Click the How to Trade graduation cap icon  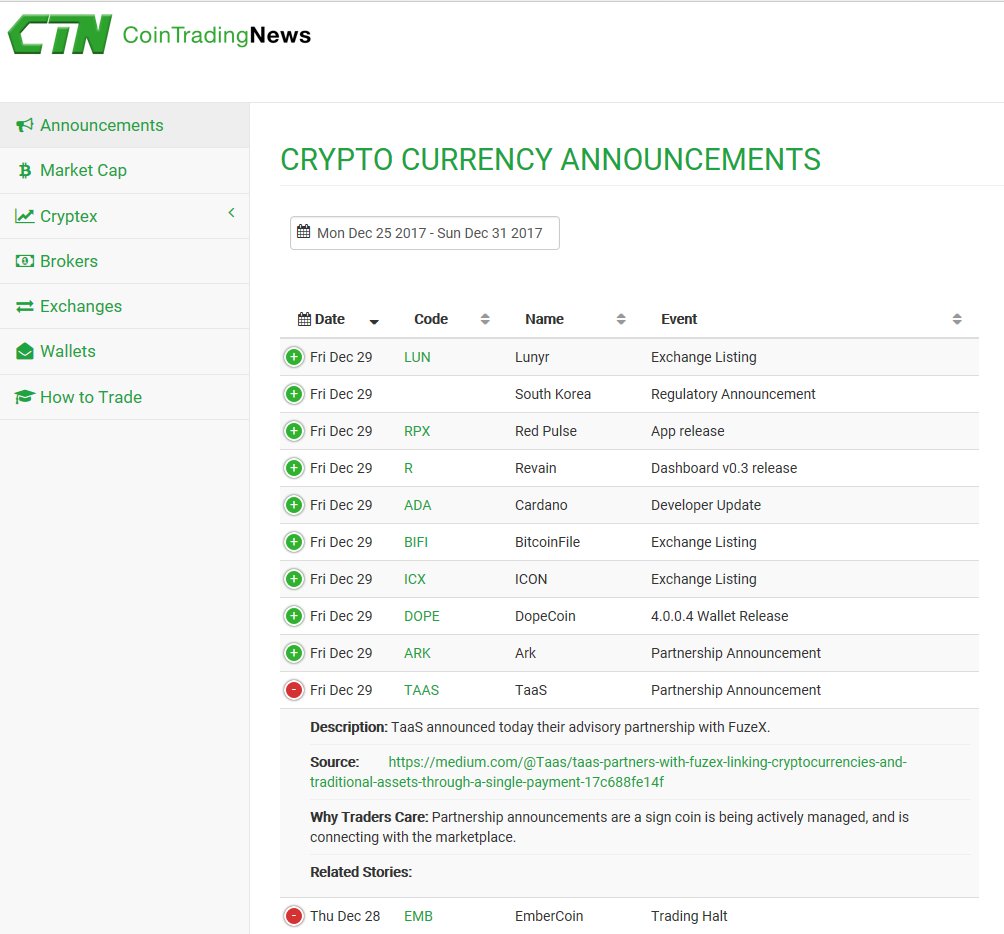pyautogui.click(x=24, y=397)
